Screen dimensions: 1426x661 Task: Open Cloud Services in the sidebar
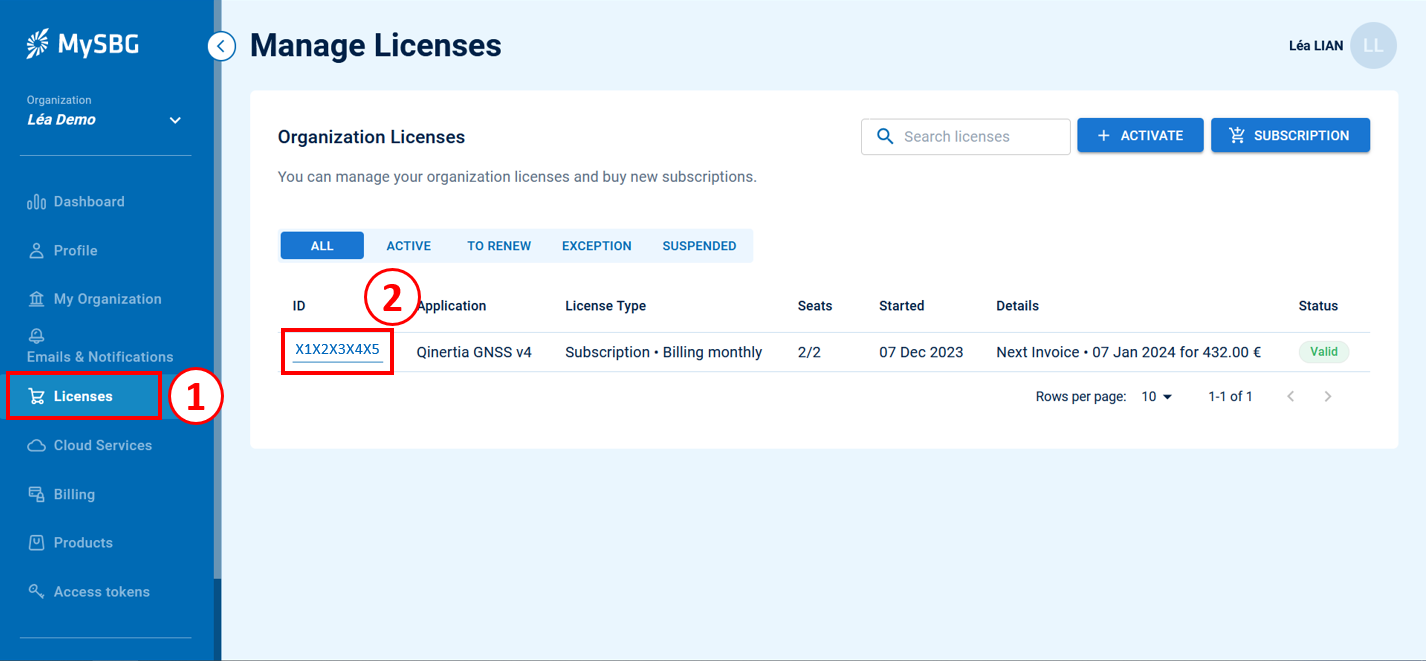pyautogui.click(x=102, y=446)
